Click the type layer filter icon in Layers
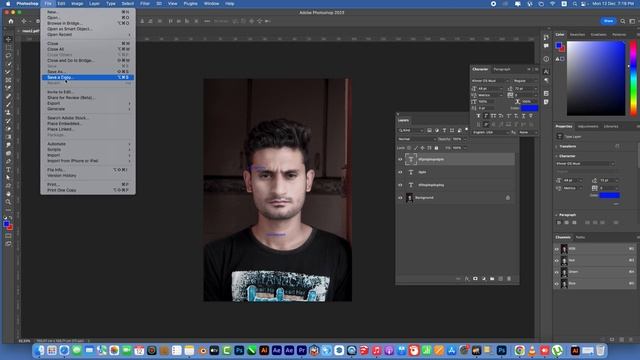This screenshot has width=640, height=360. 444,130
